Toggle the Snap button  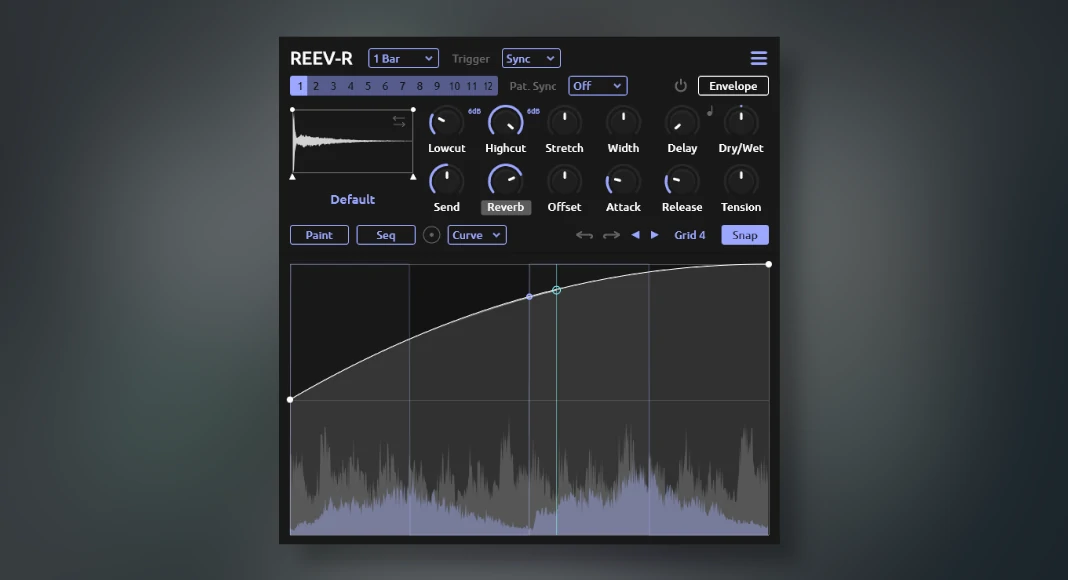point(744,236)
